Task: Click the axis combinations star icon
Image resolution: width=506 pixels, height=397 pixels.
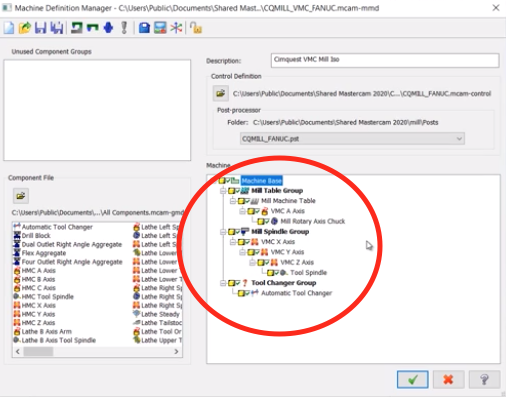Action: [x=176, y=28]
